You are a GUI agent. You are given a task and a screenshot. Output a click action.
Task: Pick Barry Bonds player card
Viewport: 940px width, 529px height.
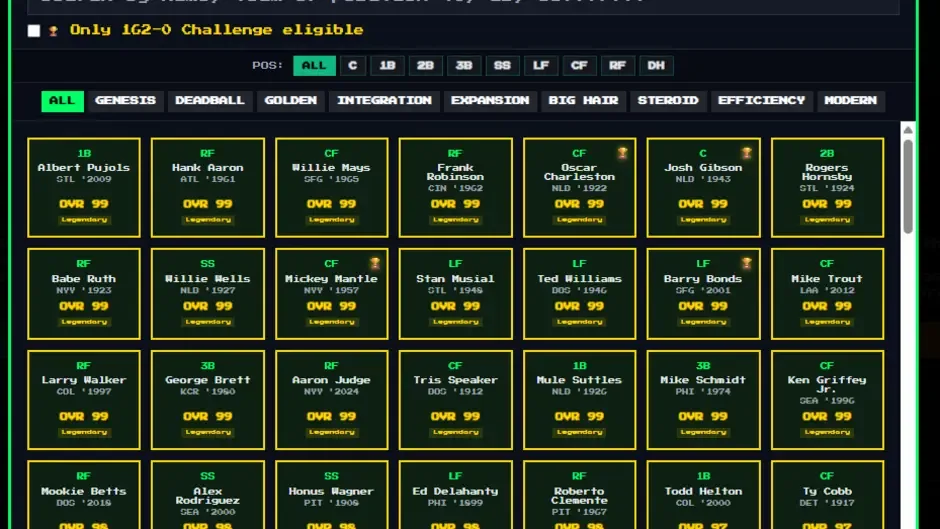703,294
